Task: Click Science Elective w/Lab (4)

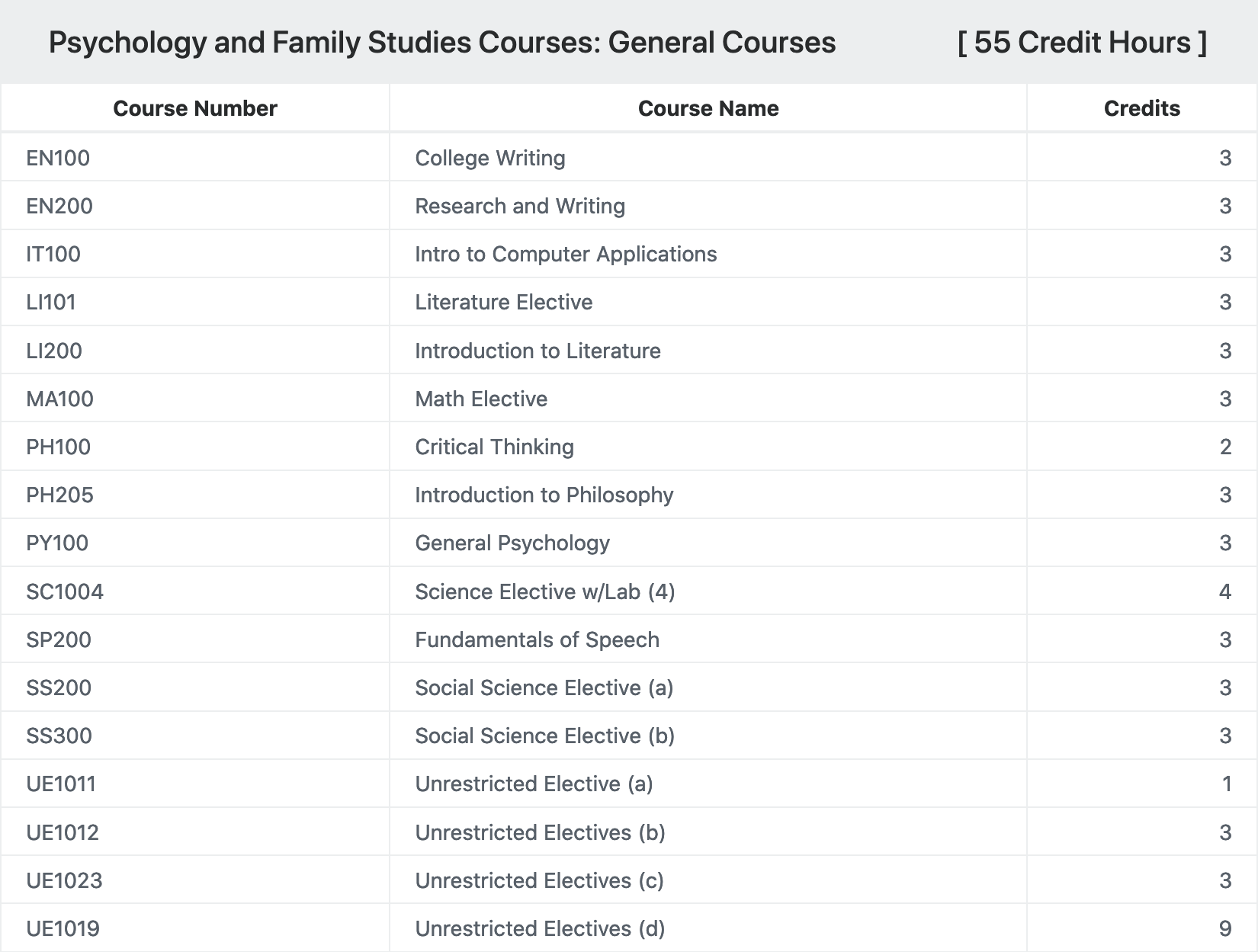Action: click(545, 591)
